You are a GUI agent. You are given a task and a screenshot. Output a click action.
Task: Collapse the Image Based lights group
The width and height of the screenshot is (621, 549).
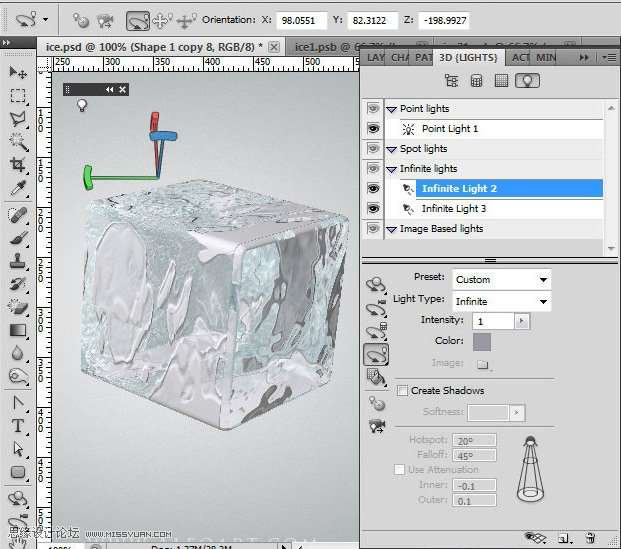392,229
